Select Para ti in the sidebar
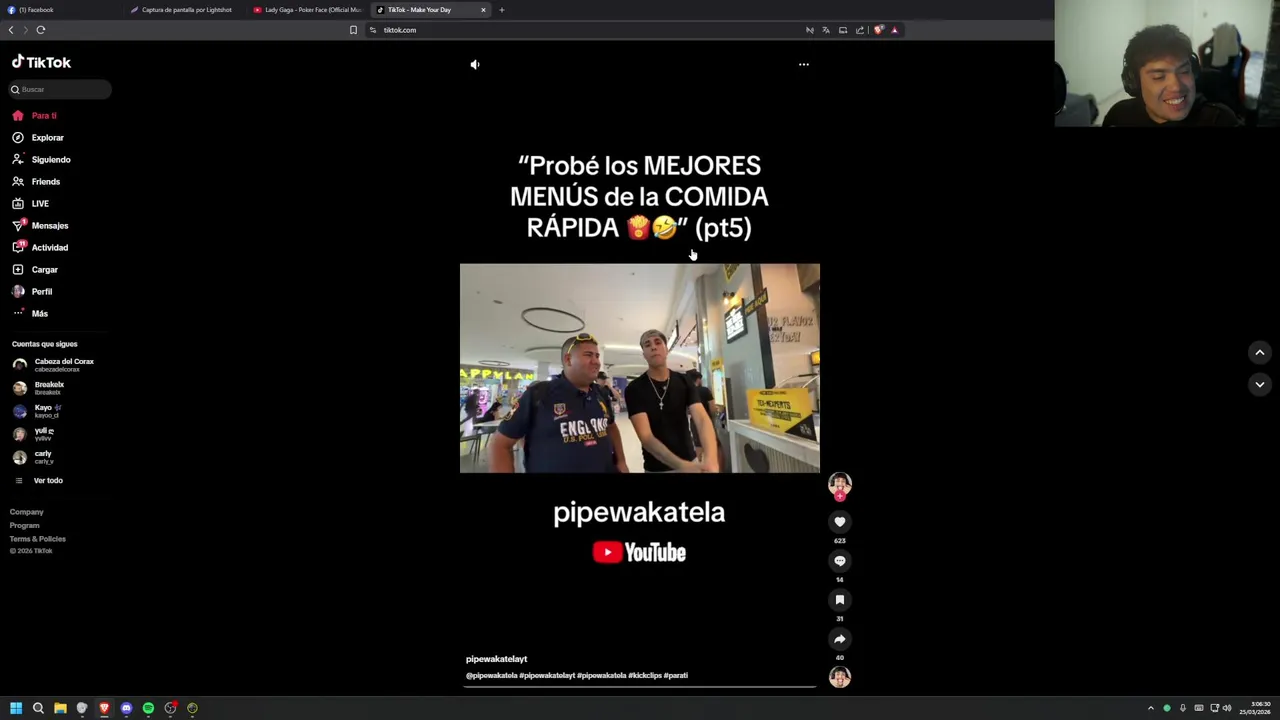This screenshot has height=720, width=1280. click(x=35, y=116)
